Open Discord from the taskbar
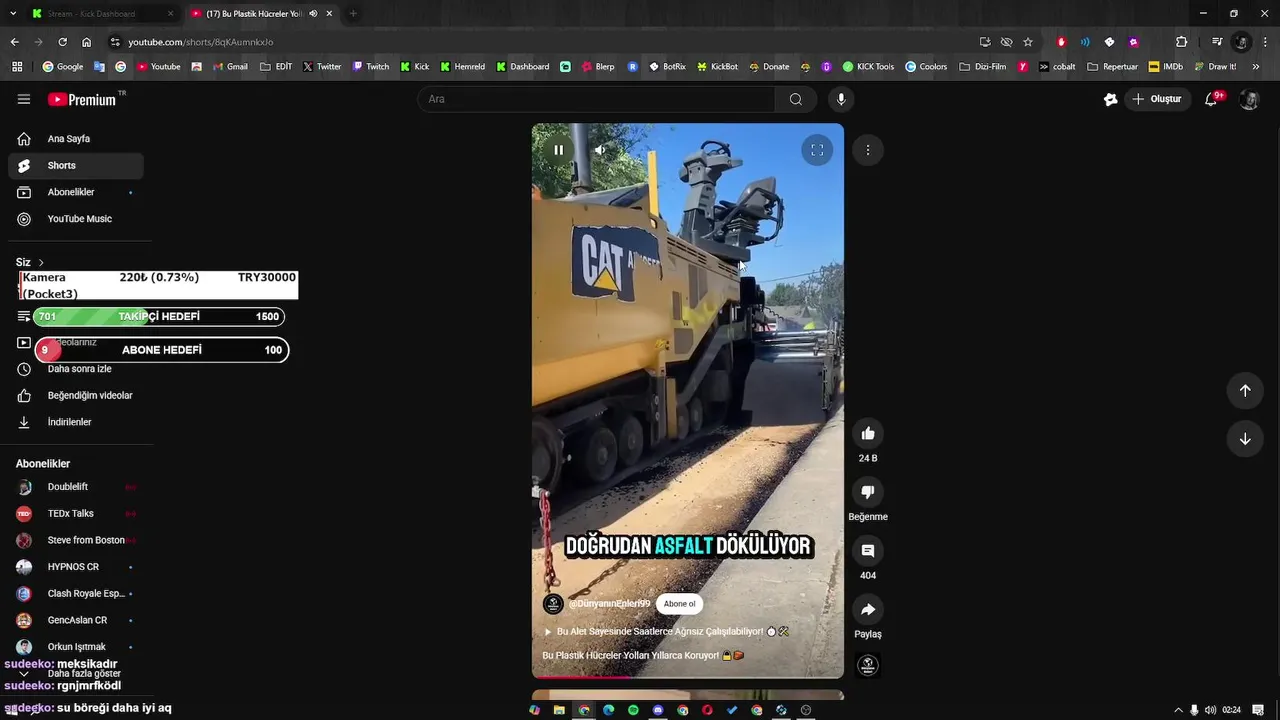 pyautogui.click(x=658, y=710)
